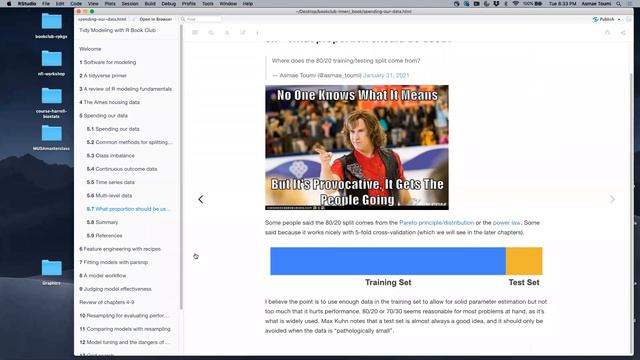Screen dimensions: 640x360
Task: Open the Session menu
Action: coord(130,4)
